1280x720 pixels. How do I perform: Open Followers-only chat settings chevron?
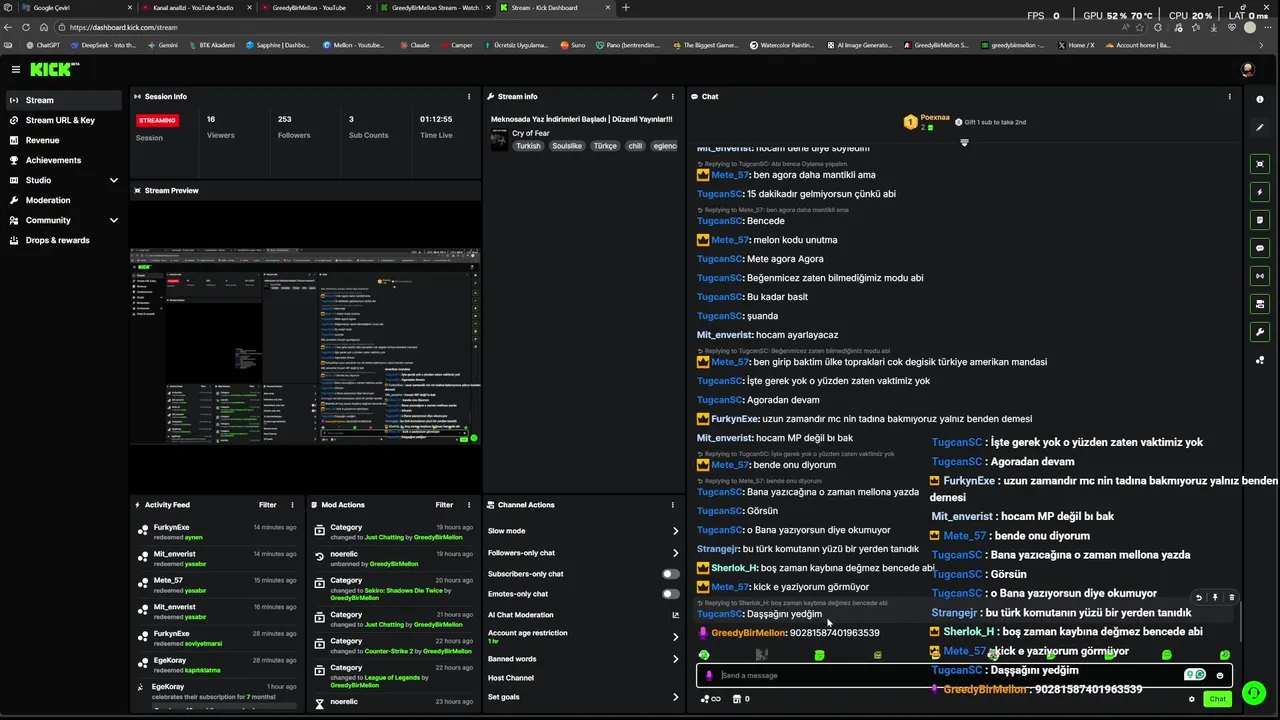[675, 553]
